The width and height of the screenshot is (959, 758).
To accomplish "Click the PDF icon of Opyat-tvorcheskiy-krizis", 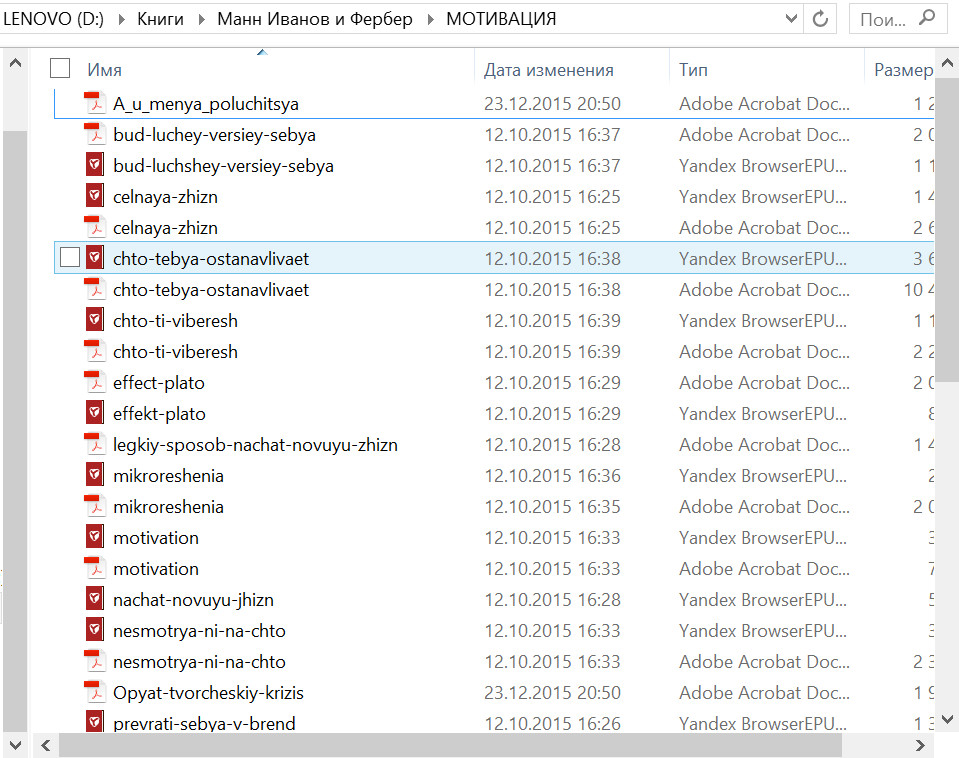I will click(x=95, y=692).
